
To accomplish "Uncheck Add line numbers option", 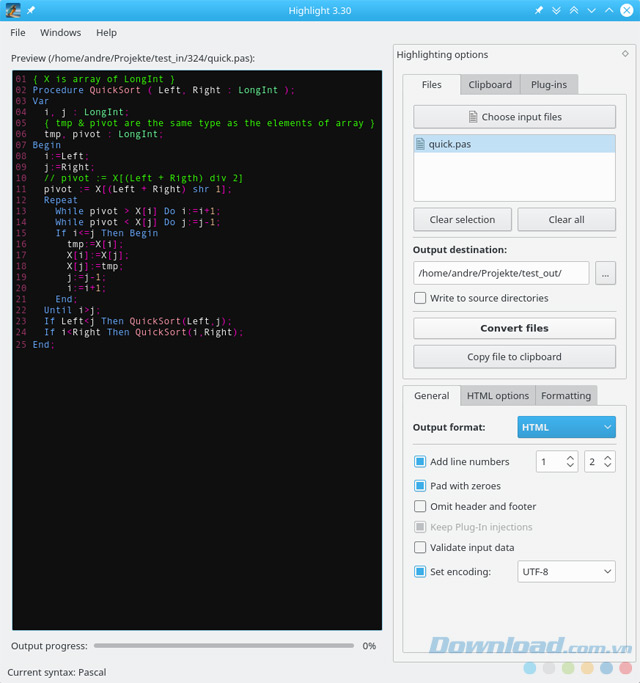I will (x=420, y=462).
